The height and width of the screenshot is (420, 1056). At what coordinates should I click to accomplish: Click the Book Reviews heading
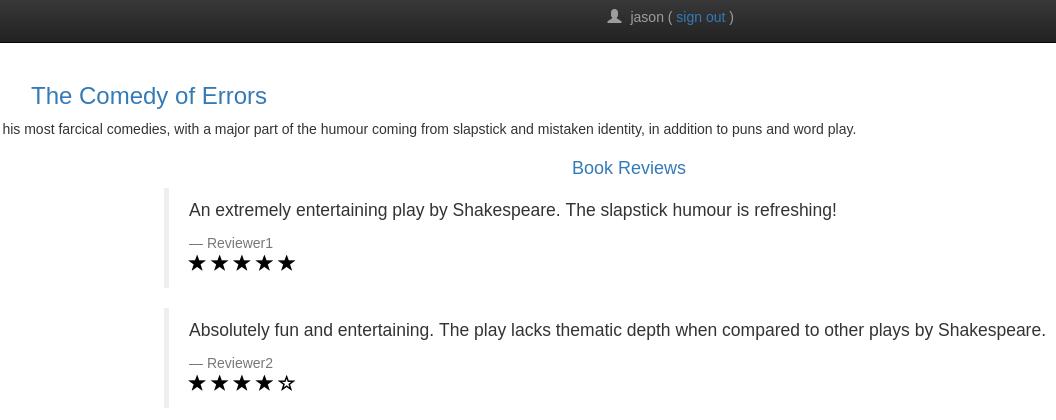(628, 168)
